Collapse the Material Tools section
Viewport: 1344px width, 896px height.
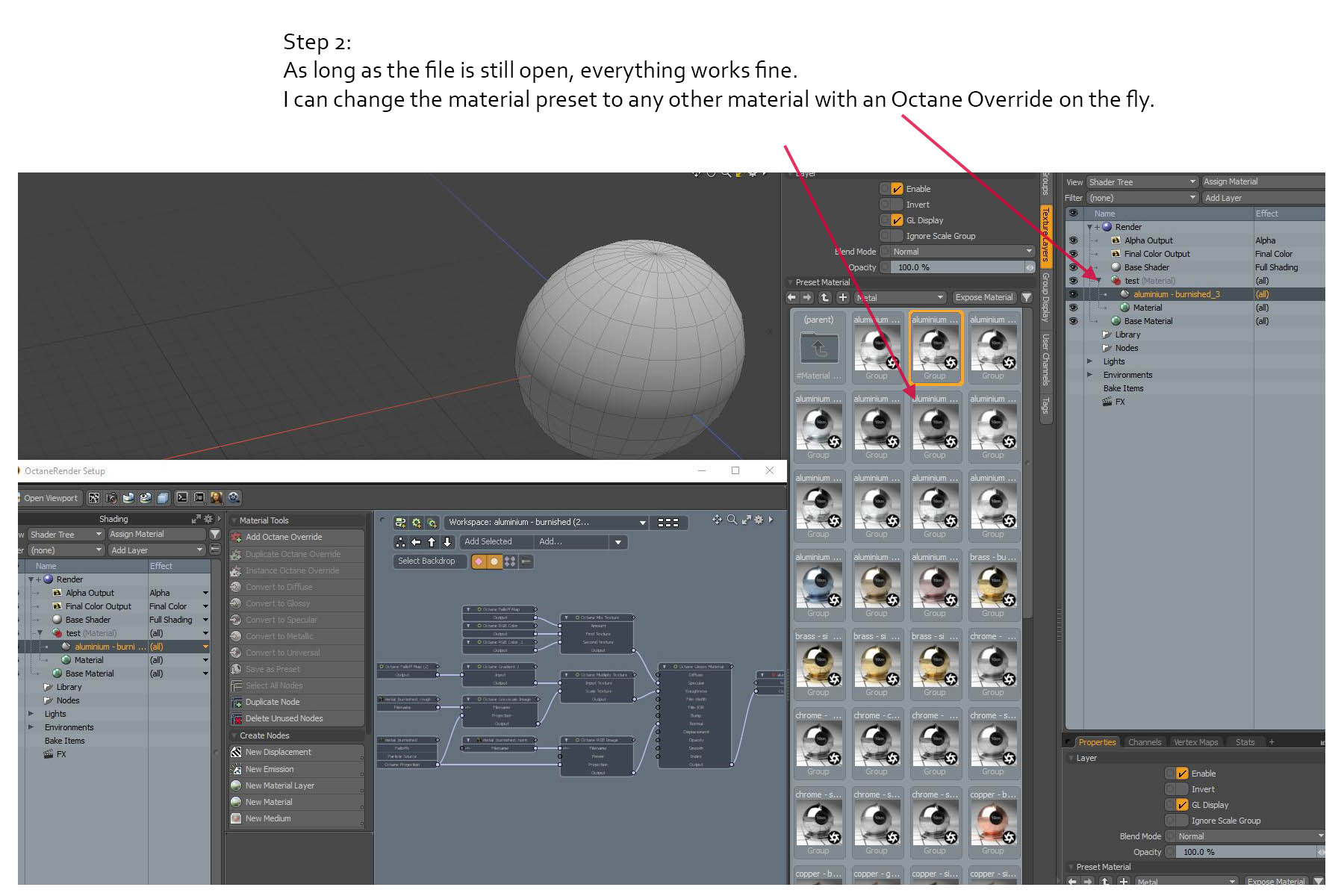pos(234,520)
